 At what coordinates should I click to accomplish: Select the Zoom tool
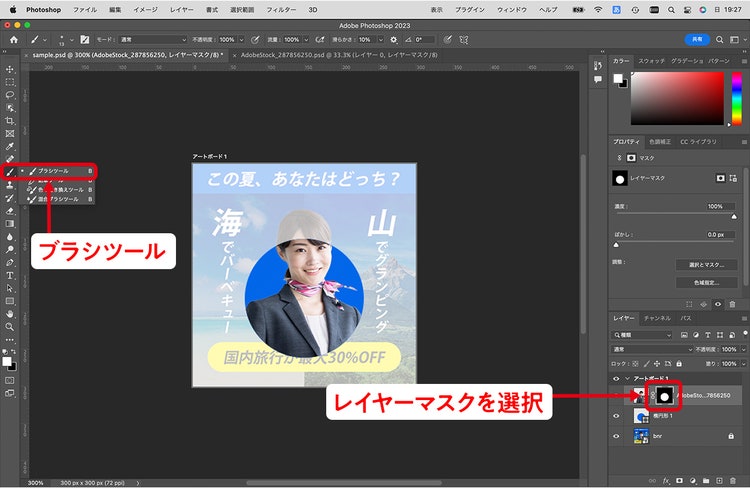10,327
